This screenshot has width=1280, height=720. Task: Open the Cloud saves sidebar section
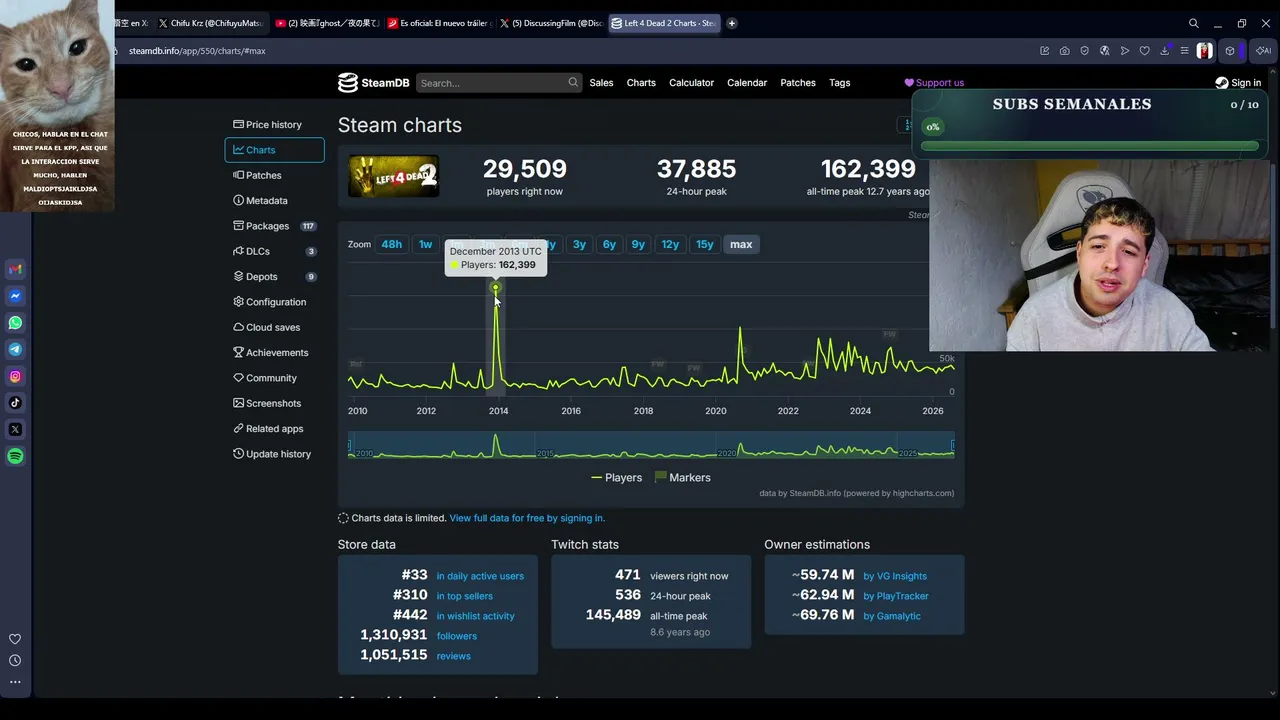click(274, 327)
